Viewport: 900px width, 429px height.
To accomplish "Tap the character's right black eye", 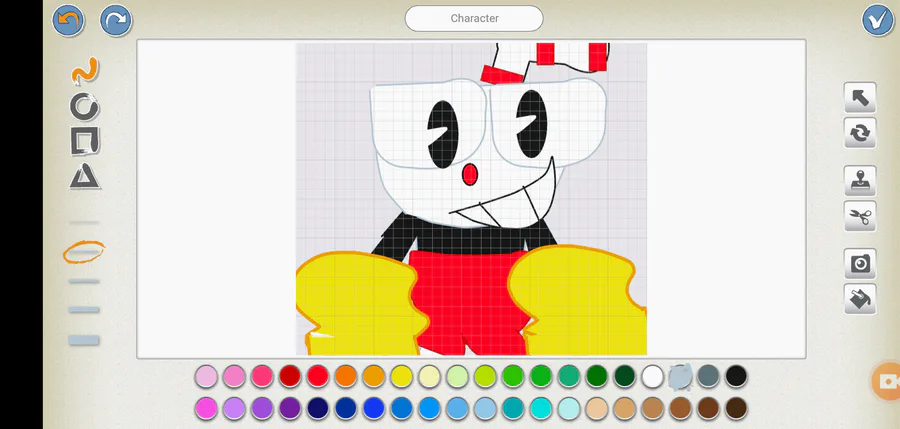I will 532,124.
